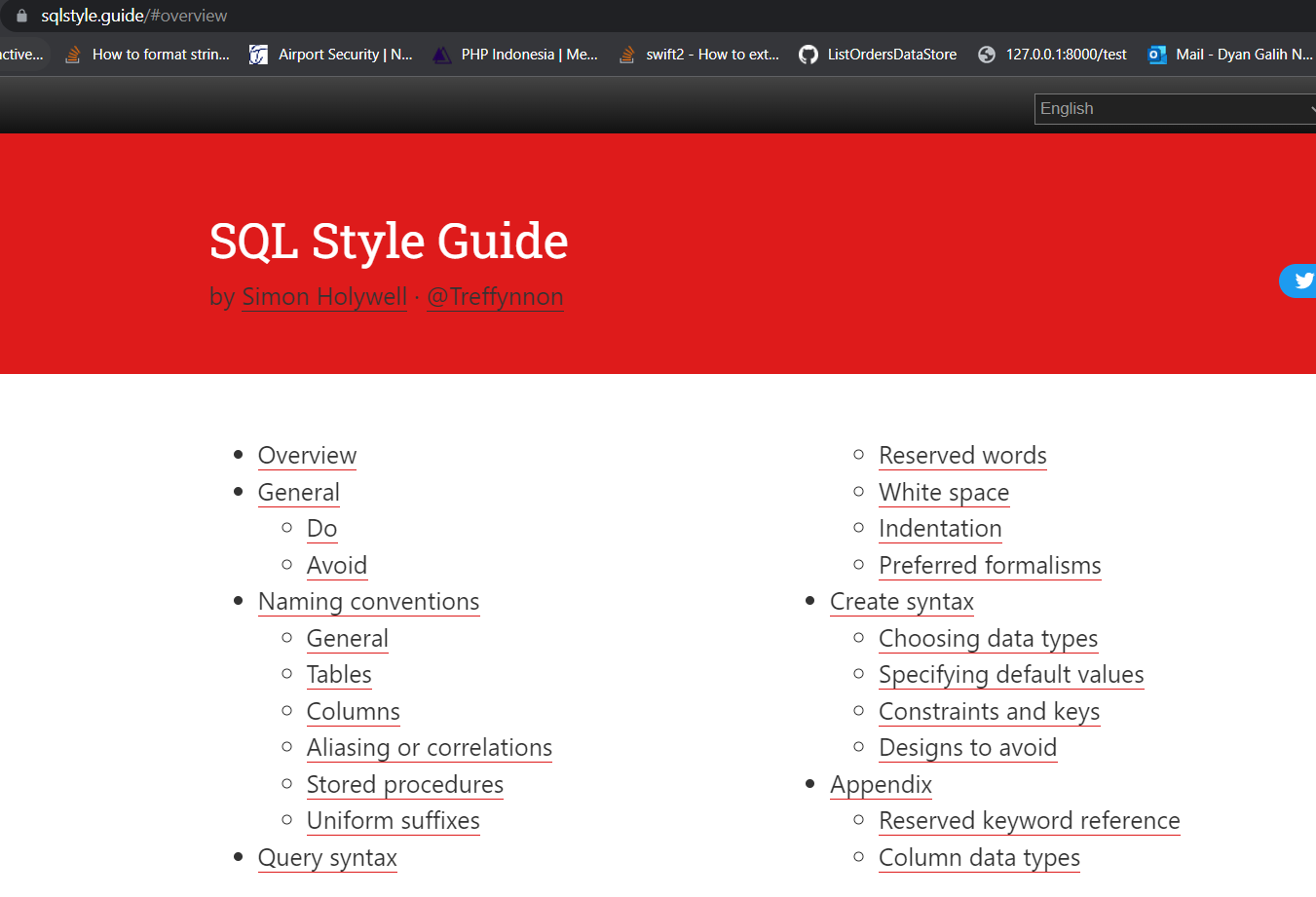Go to the Query syntax section

[x=327, y=858]
